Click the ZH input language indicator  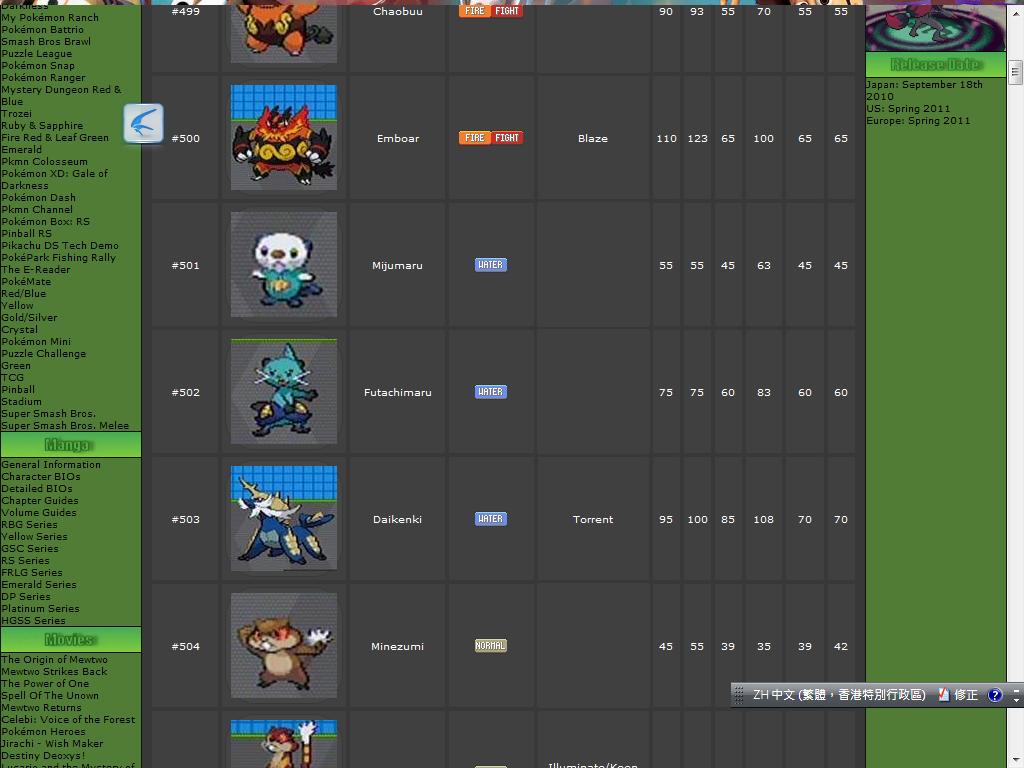click(839, 695)
